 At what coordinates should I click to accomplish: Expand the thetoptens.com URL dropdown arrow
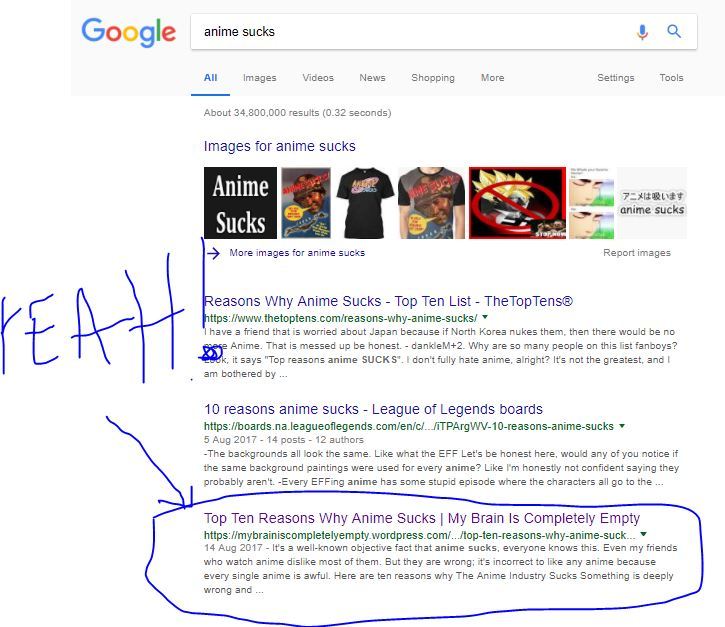coord(485,317)
